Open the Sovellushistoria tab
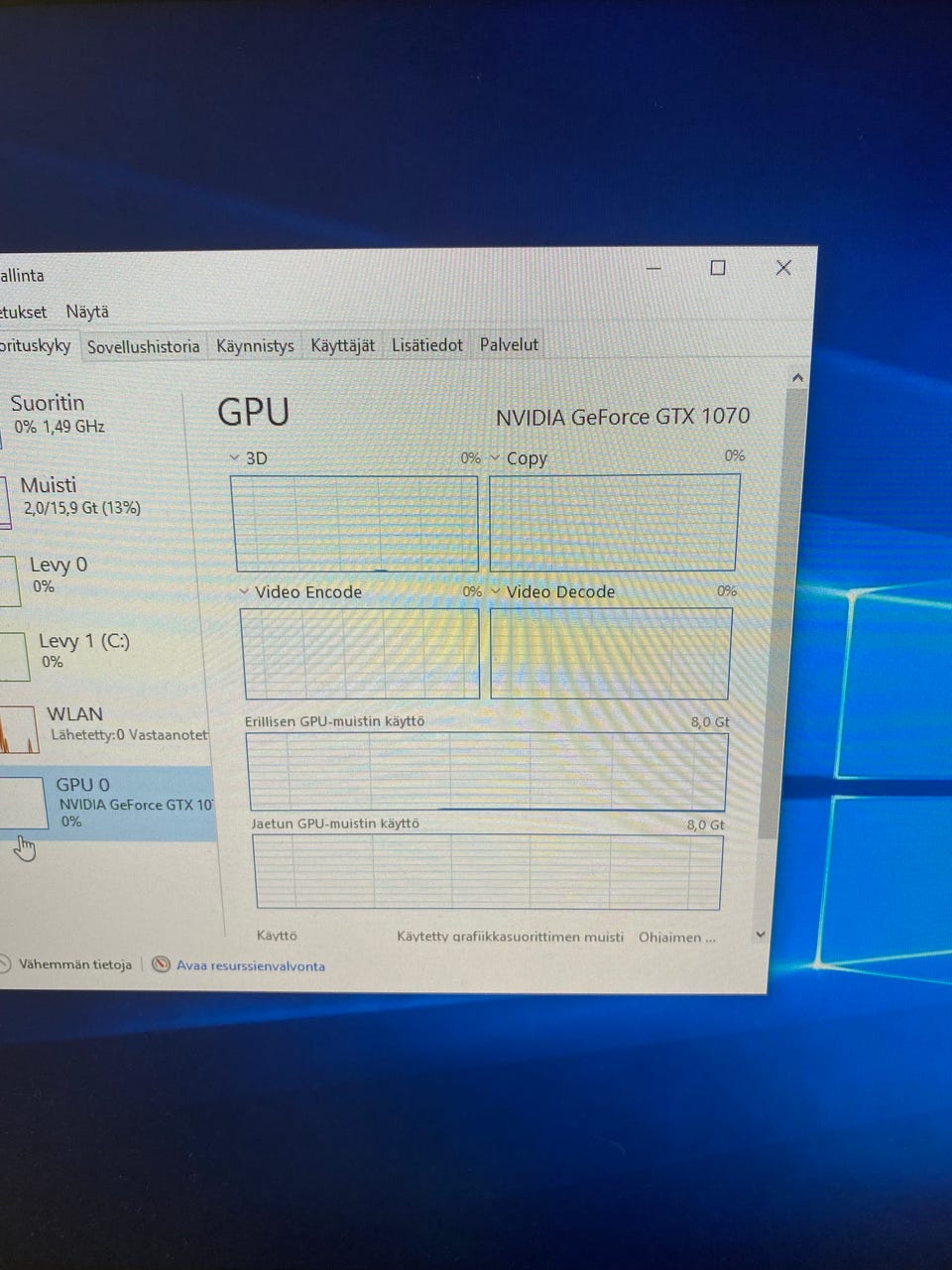Screen dimensions: 952x1270 (143, 346)
